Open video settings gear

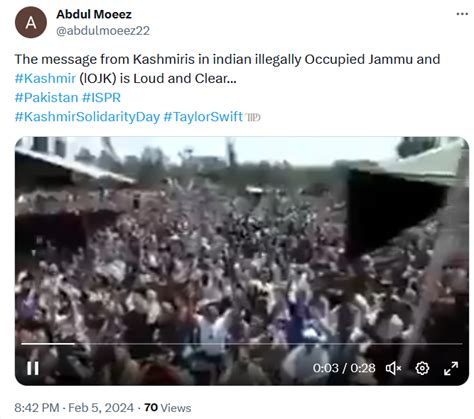tap(422, 368)
